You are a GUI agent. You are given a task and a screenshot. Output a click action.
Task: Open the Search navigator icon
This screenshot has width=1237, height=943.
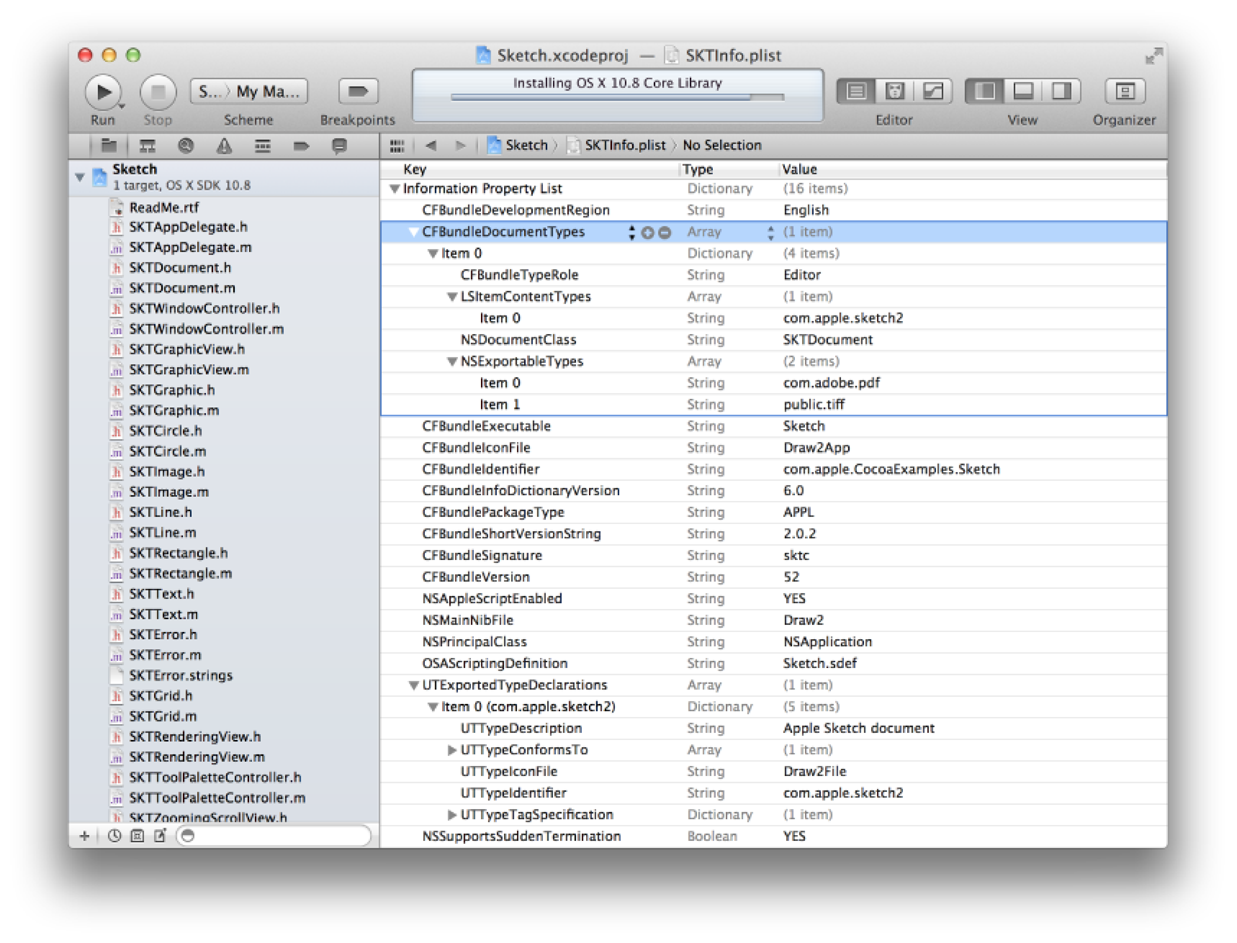coord(185,145)
